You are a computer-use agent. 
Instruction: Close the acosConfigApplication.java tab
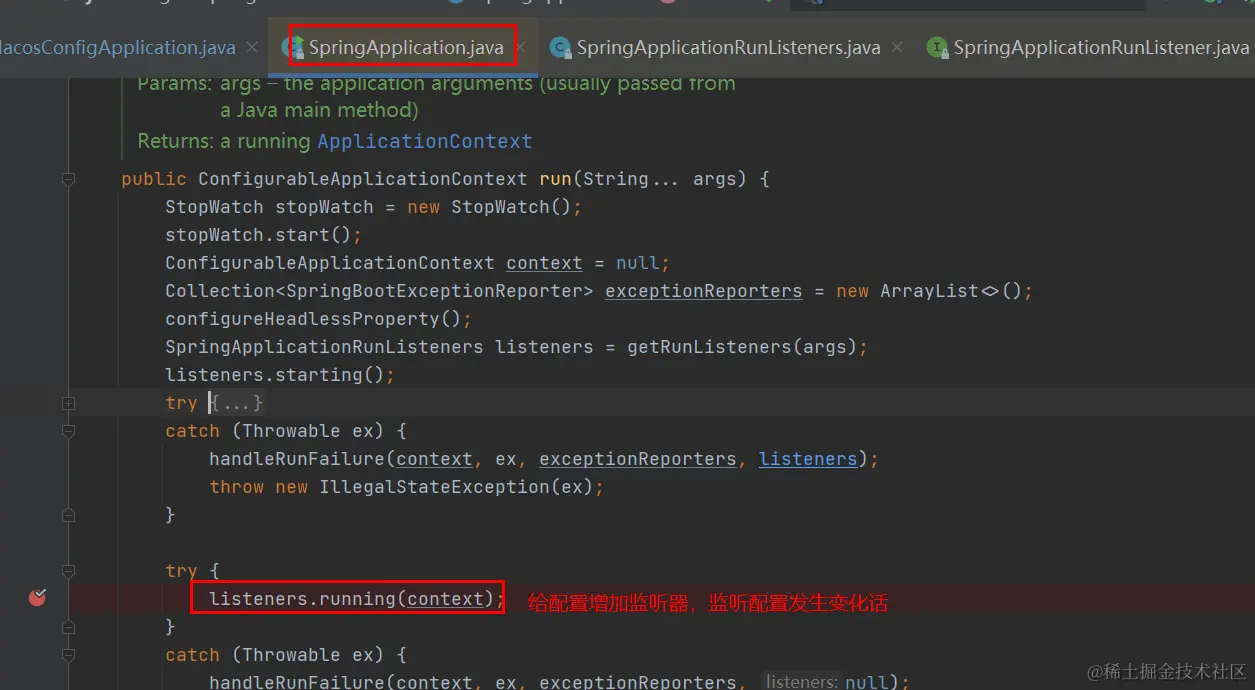tap(252, 47)
